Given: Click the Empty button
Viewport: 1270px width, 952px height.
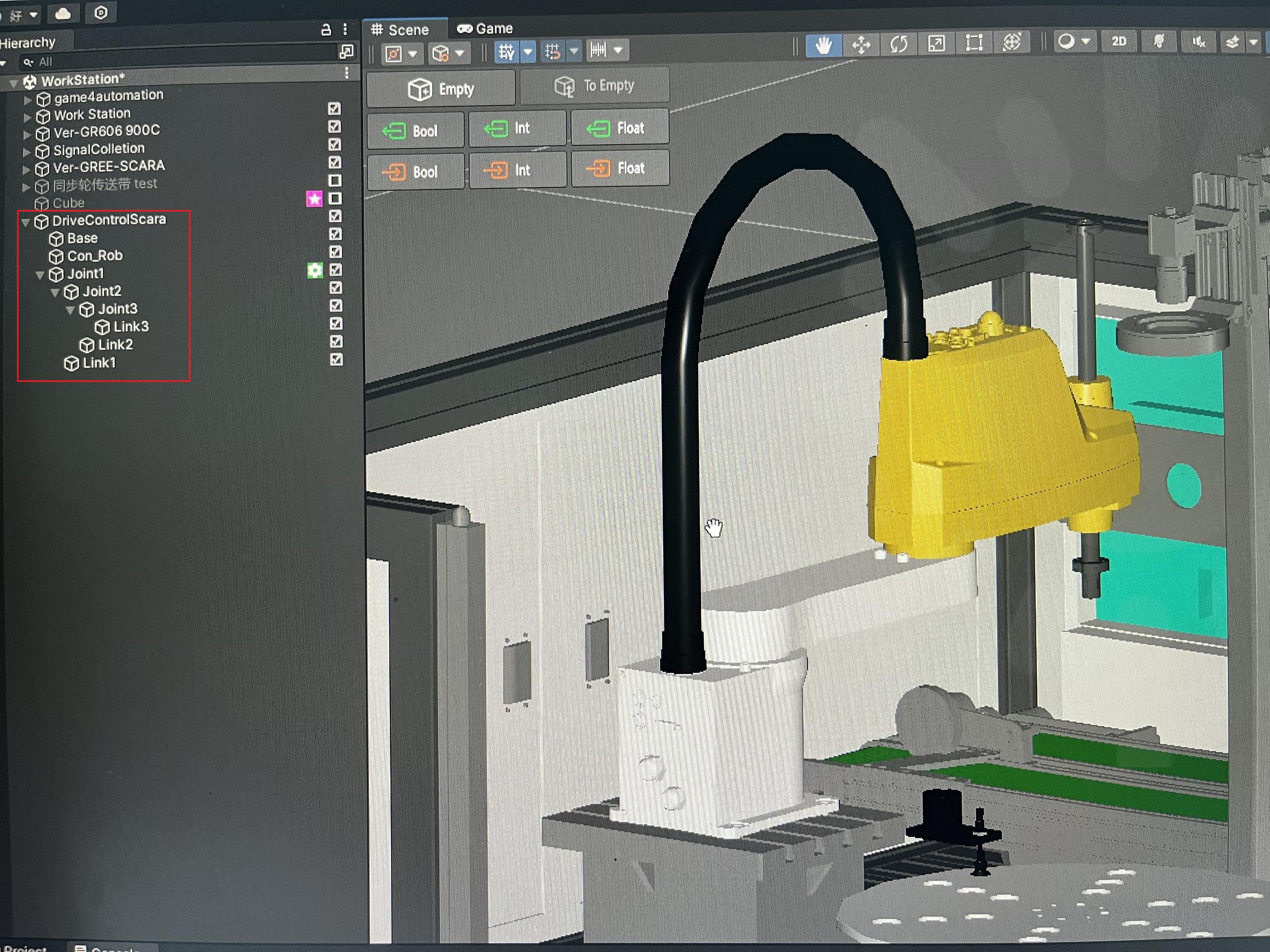Looking at the screenshot, I should click(x=441, y=89).
